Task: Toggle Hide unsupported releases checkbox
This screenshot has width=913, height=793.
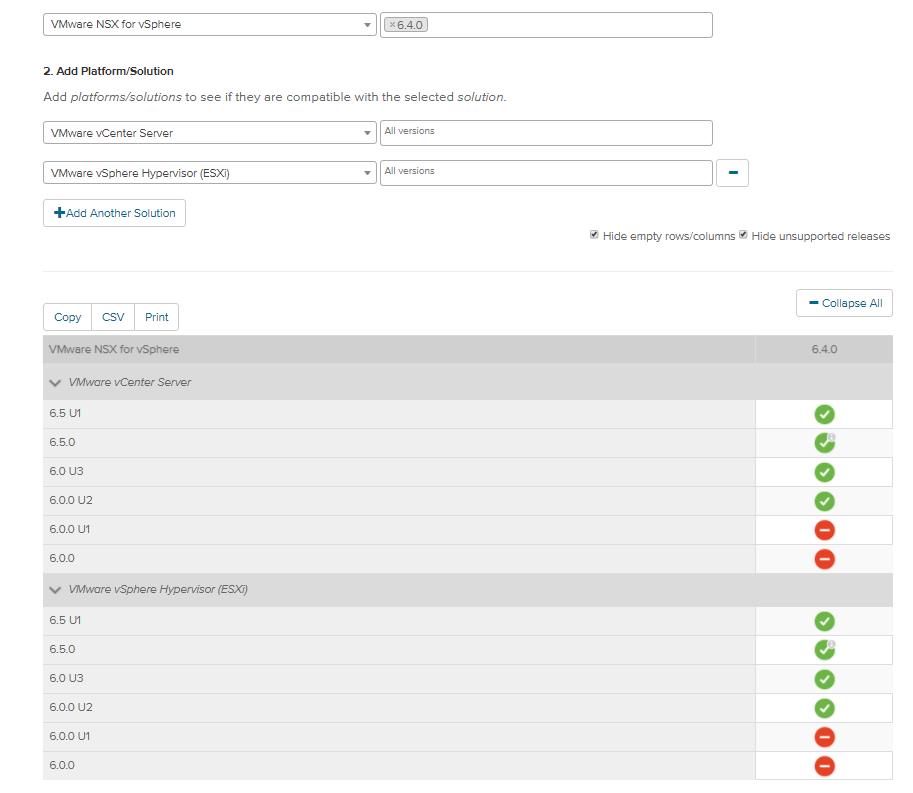Action: (743, 235)
